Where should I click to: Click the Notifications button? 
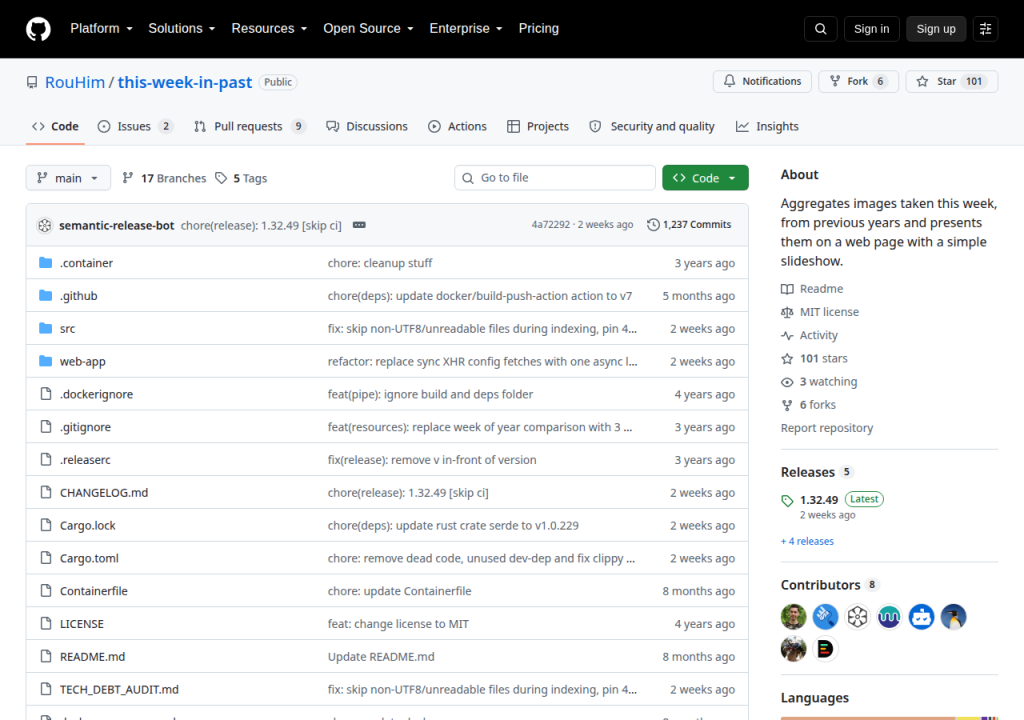coord(762,82)
